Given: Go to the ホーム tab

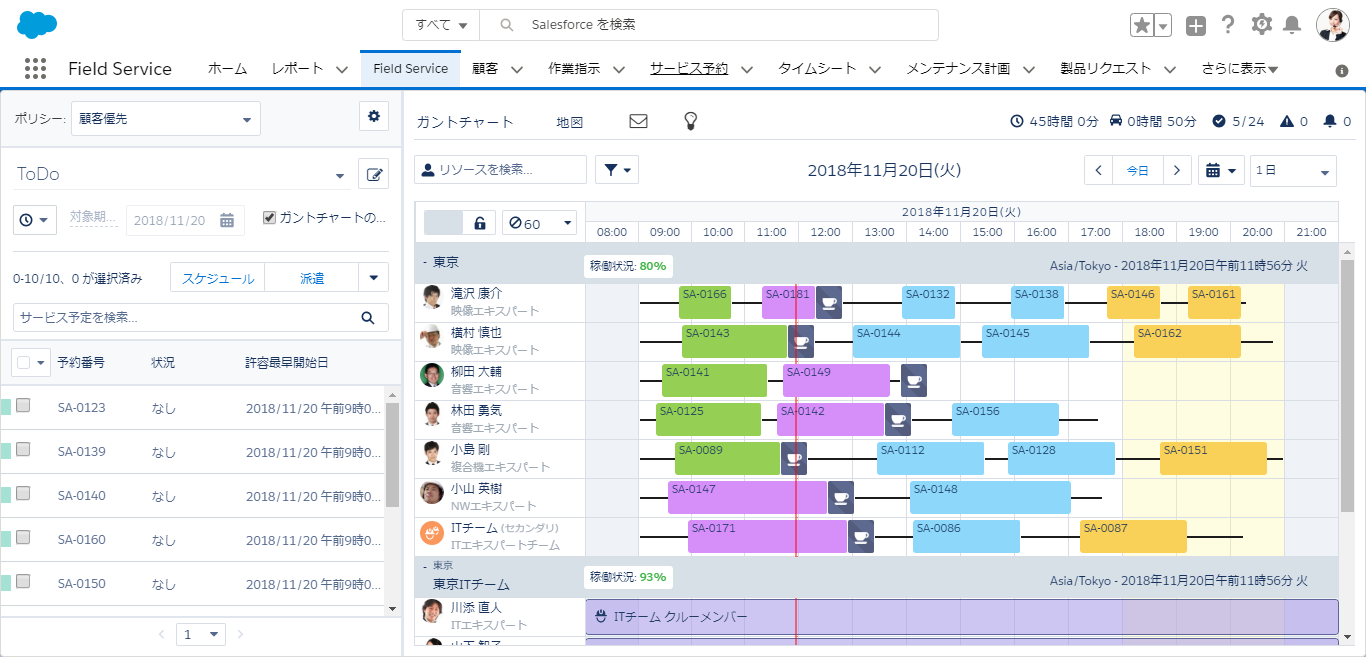Looking at the screenshot, I should pyautogui.click(x=227, y=69).
